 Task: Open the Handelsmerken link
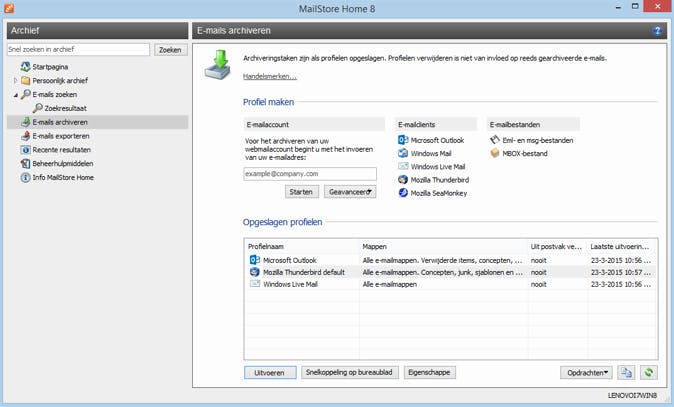(x=270, y=77)
